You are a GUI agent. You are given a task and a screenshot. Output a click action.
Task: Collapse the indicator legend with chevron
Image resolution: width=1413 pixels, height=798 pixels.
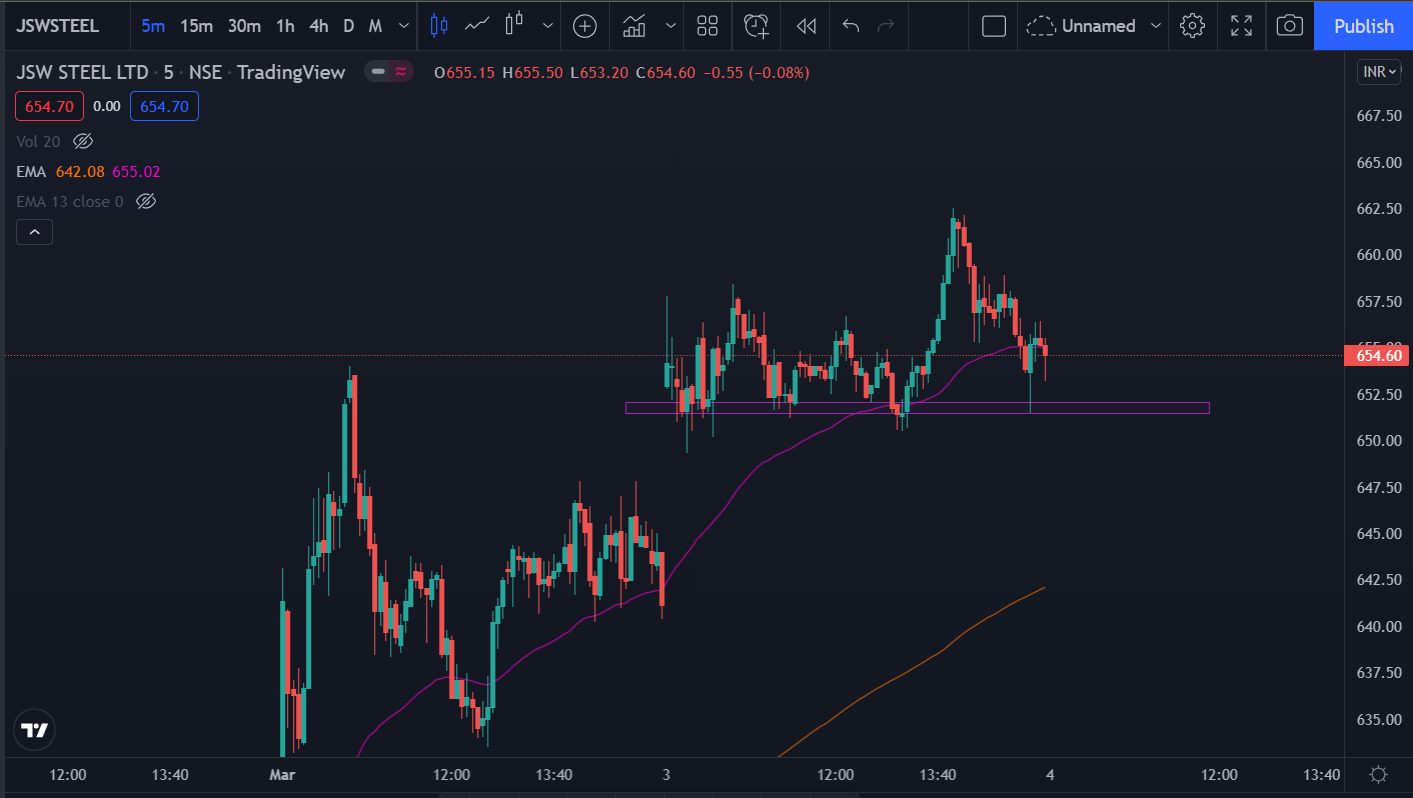[x=34, y=232]
